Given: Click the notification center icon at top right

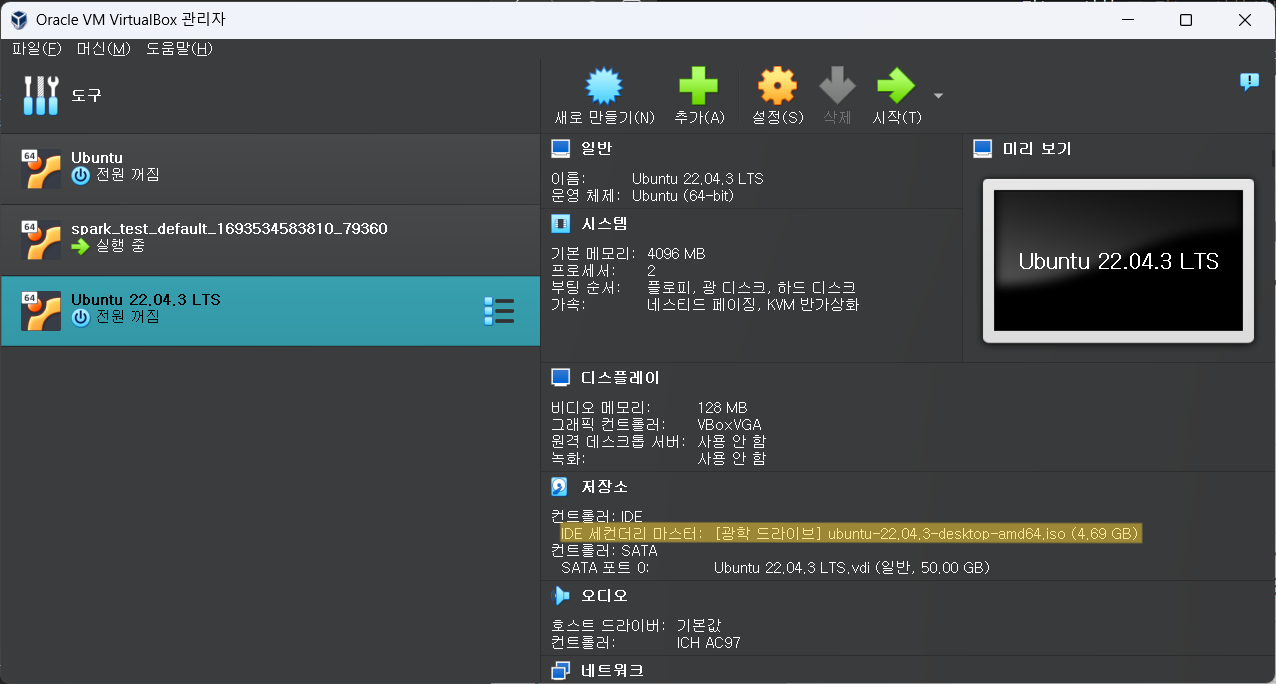Looking at the screenshot, I should (x=1249, y=82).
